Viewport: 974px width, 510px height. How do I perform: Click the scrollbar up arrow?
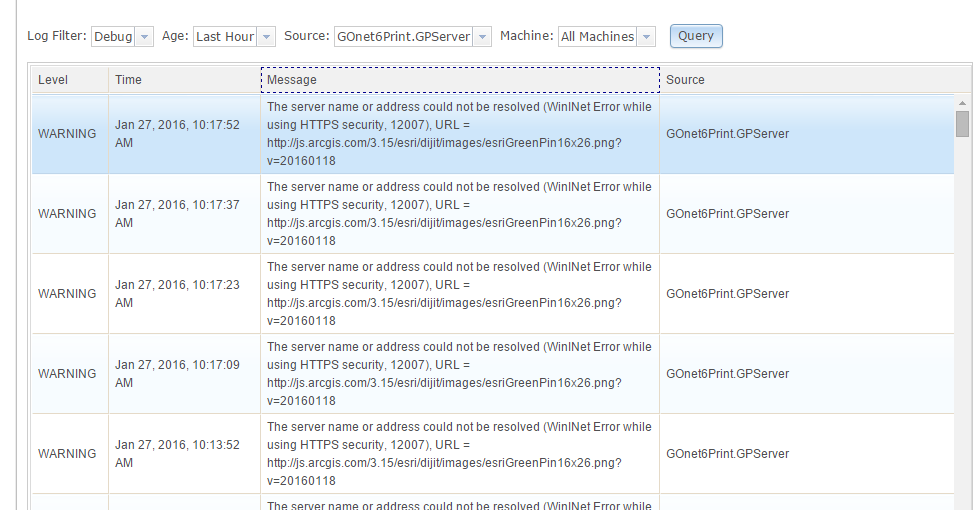pos(962,103)
